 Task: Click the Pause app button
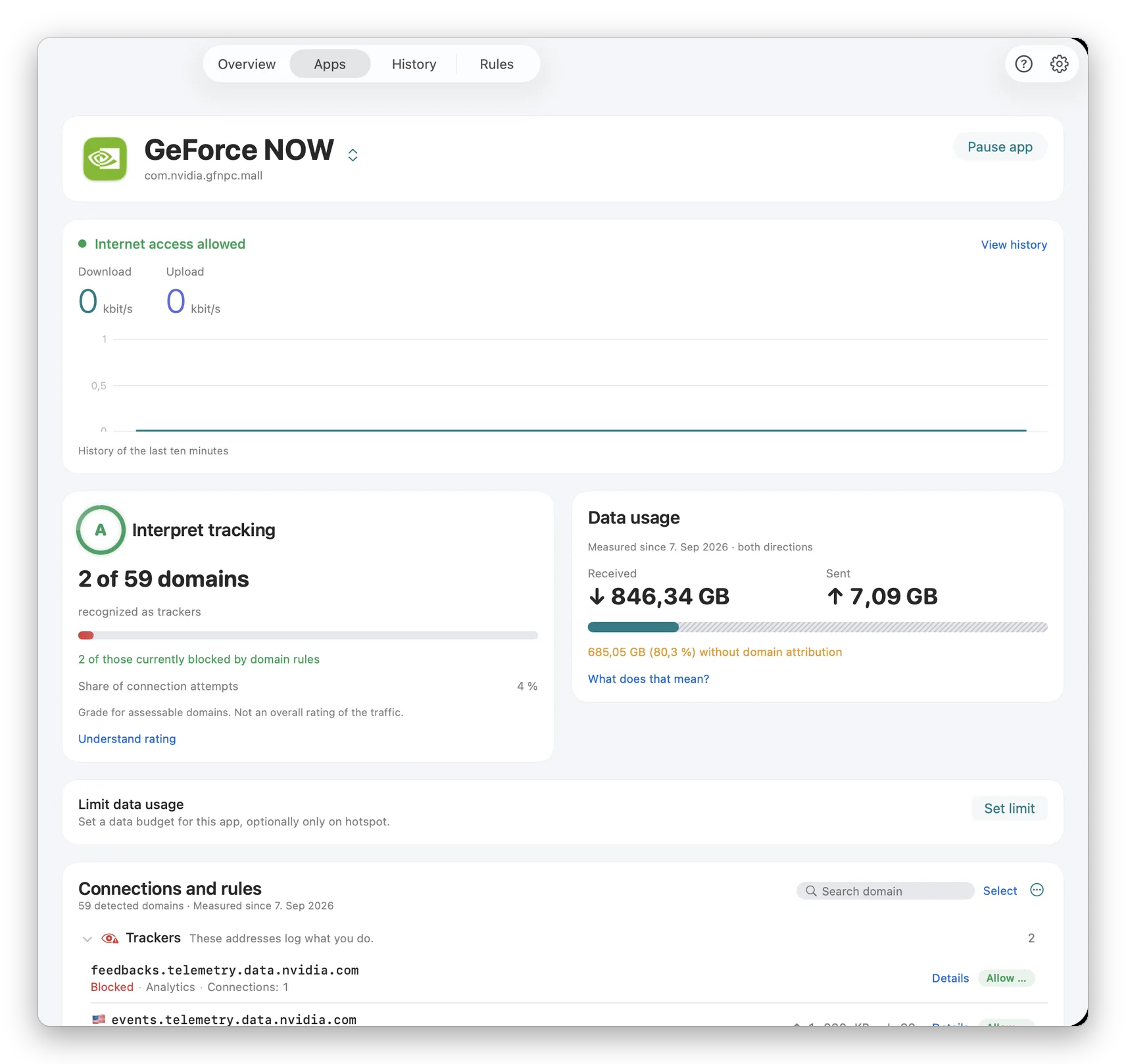(x=1000, y=147)
